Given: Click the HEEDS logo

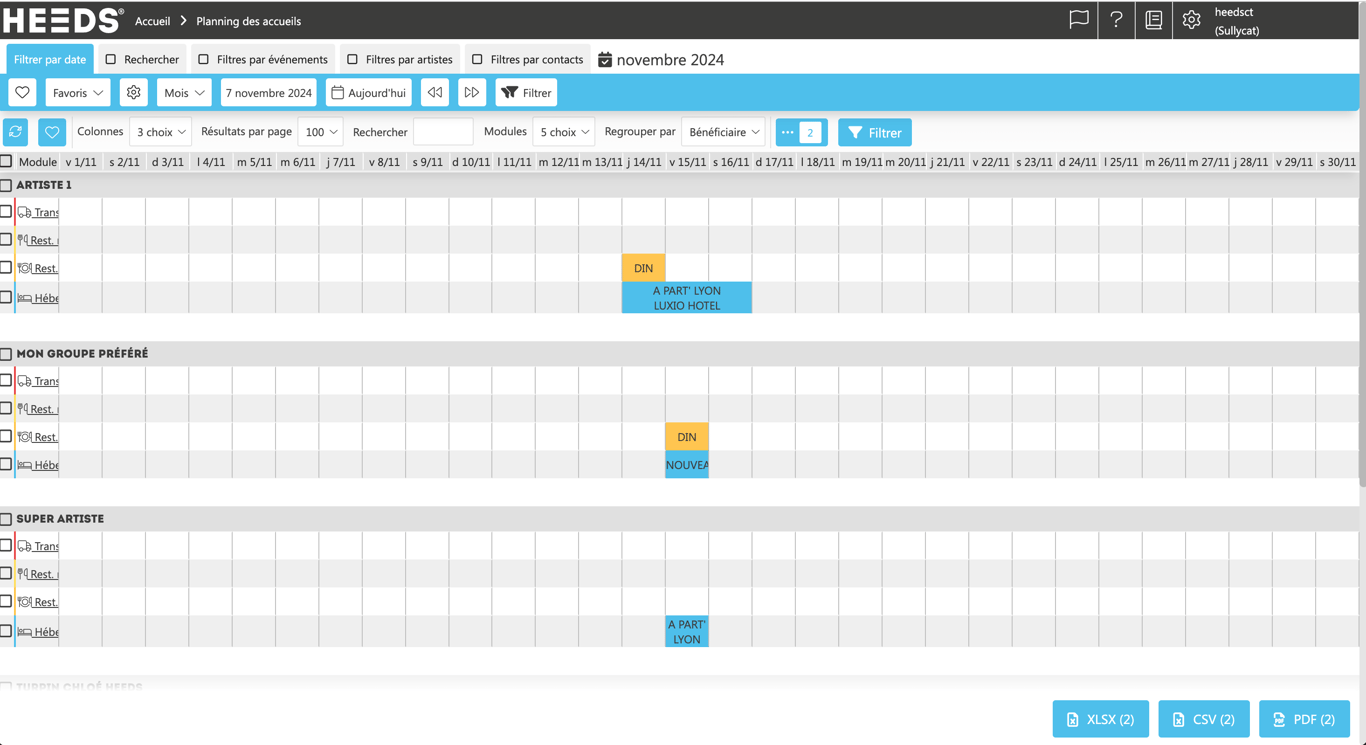Looking at the screenshot, I should [x=63, y=20].
